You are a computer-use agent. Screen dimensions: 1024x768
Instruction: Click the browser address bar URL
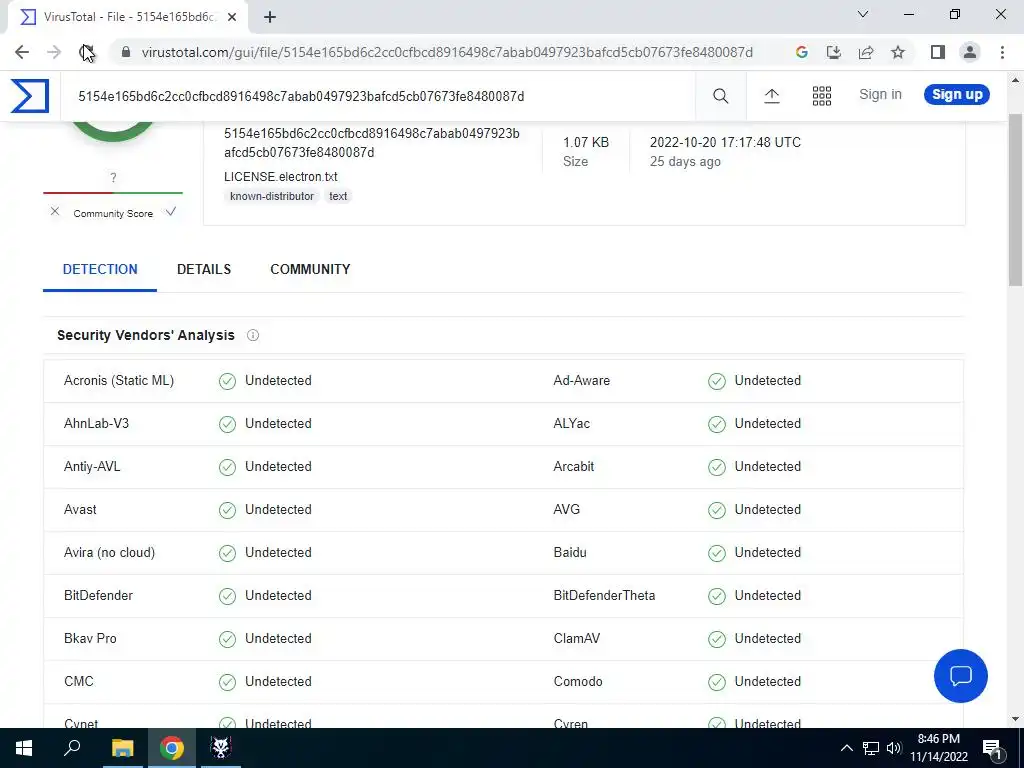pos(447,52)
